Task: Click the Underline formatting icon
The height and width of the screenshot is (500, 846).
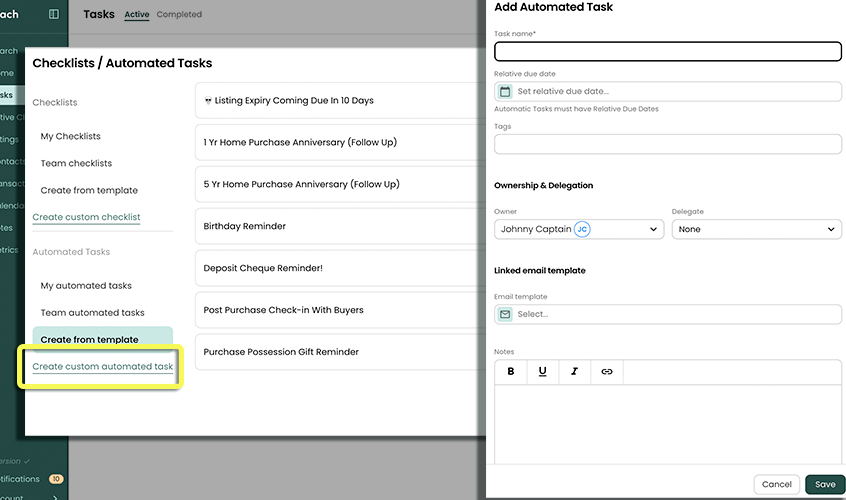Action: 542,371
